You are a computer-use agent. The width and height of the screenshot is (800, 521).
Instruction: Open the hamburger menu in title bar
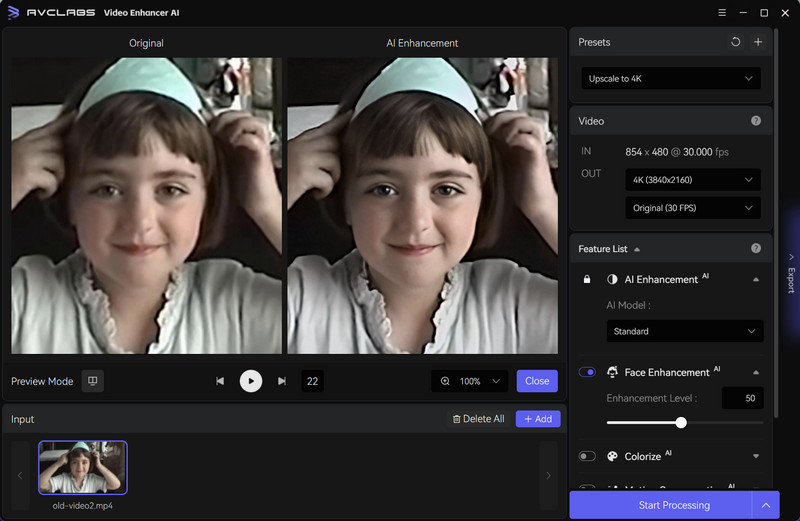point(722,13)
